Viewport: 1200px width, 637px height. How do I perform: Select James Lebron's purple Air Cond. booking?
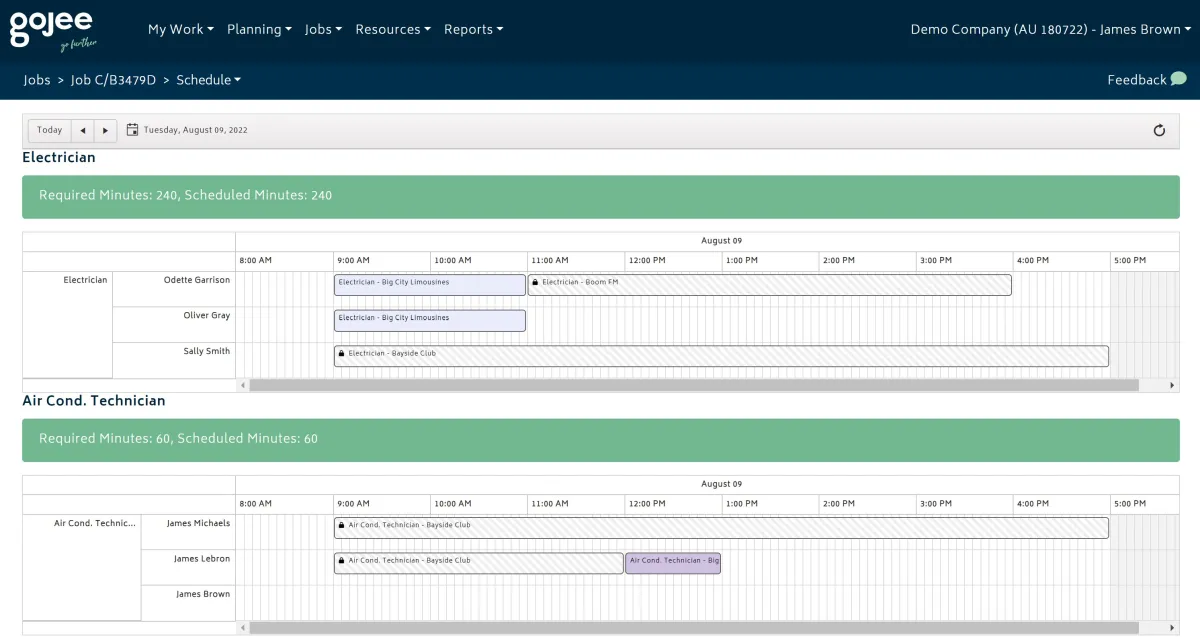pyautogui.click(x=673, y=563)
